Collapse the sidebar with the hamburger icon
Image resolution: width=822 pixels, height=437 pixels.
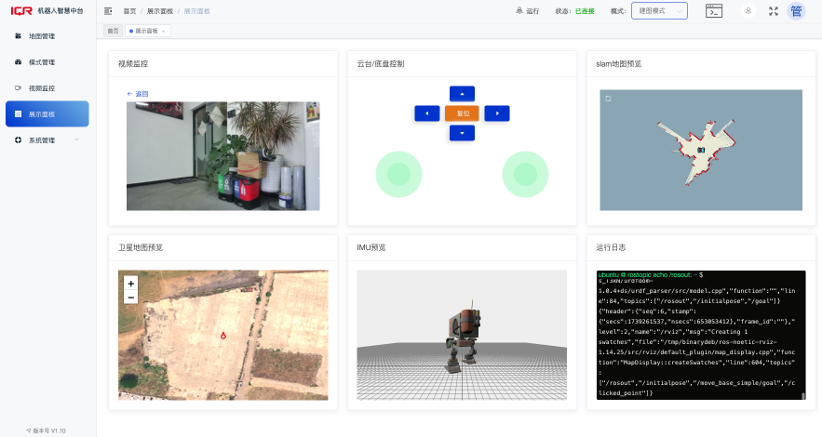point(108,11)
